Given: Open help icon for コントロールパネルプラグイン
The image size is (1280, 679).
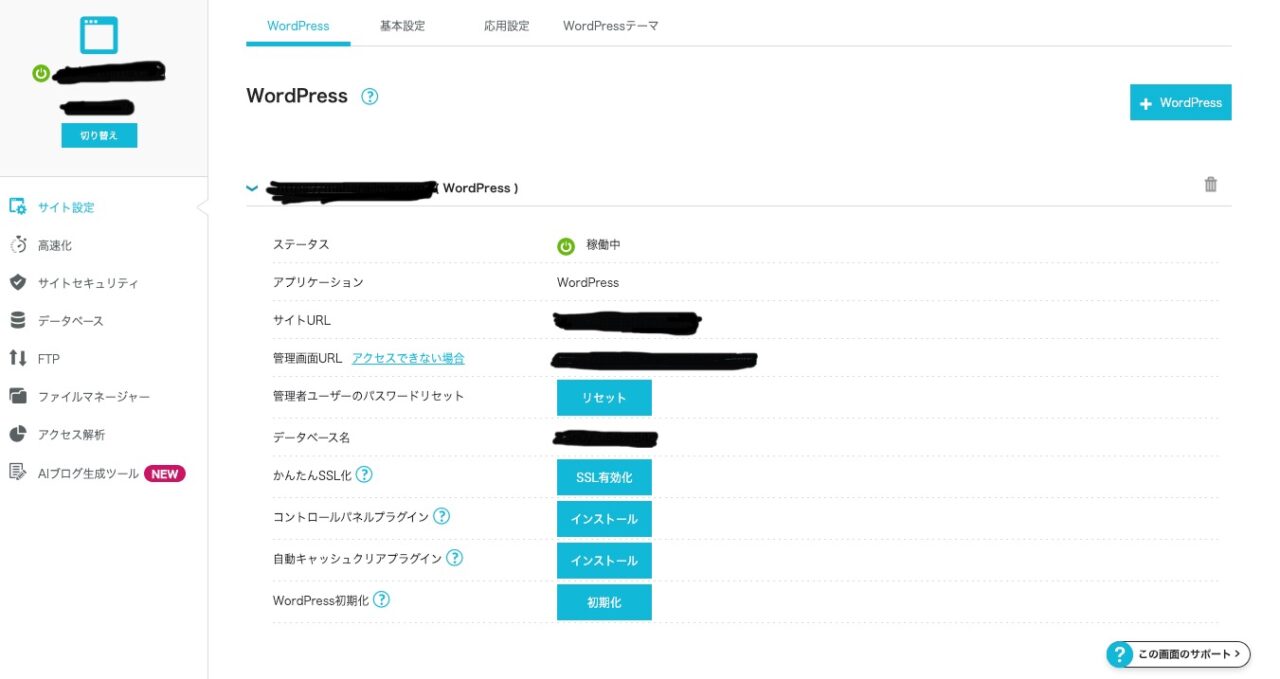Looking at the screenshot, I should pyautogui.click(x=441, y=516).
